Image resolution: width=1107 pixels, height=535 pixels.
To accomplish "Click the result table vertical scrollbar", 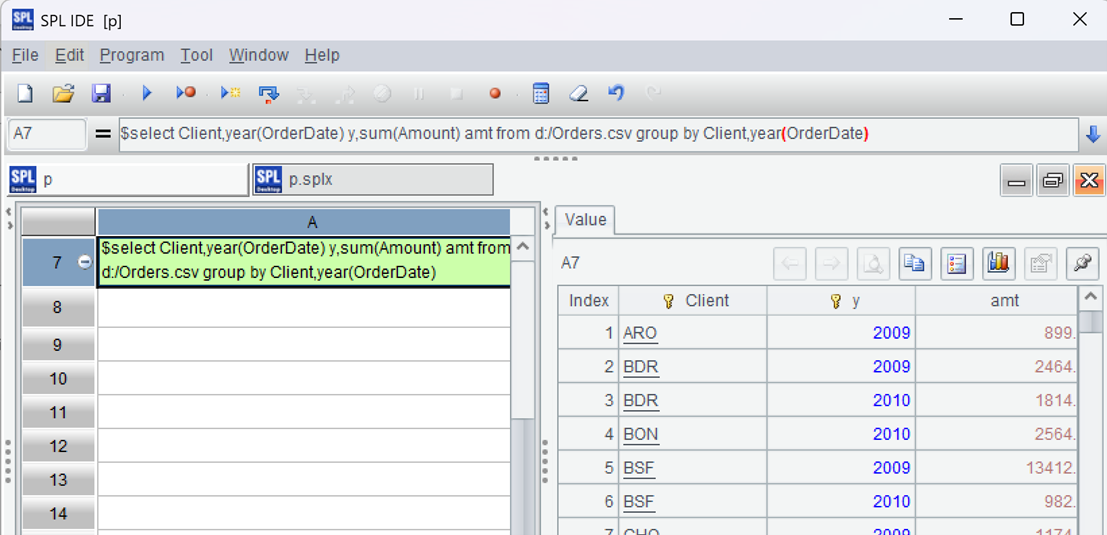I will (x=1092, y=400).
